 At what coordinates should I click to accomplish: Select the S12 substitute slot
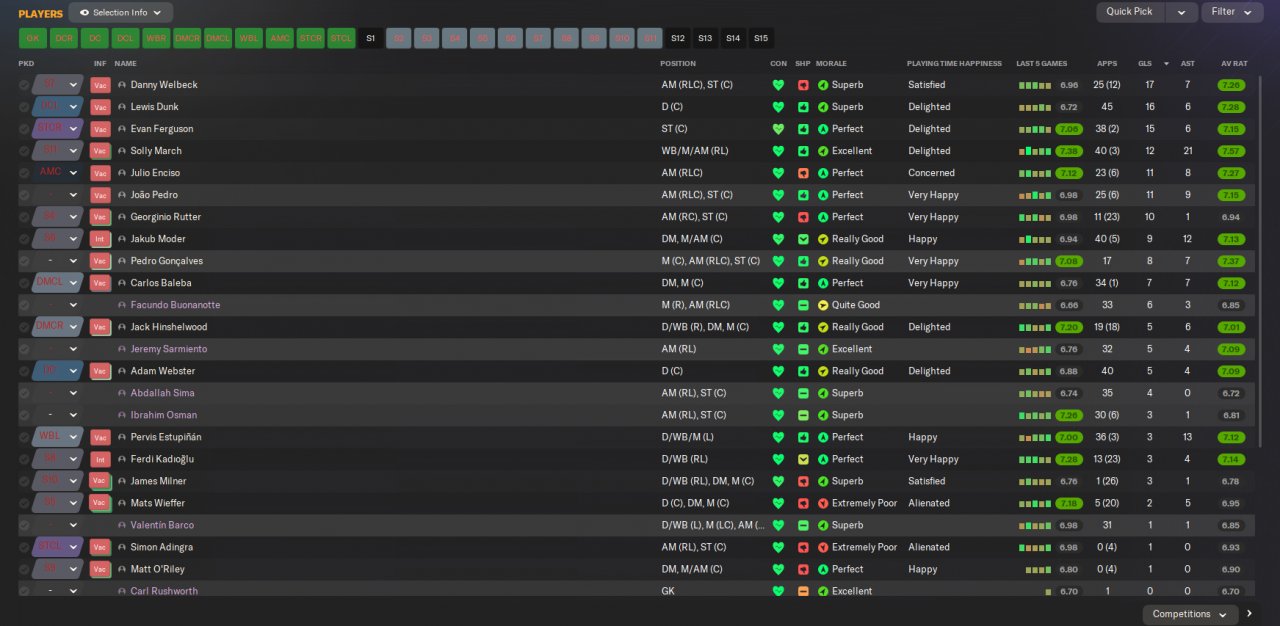point(678,38)
